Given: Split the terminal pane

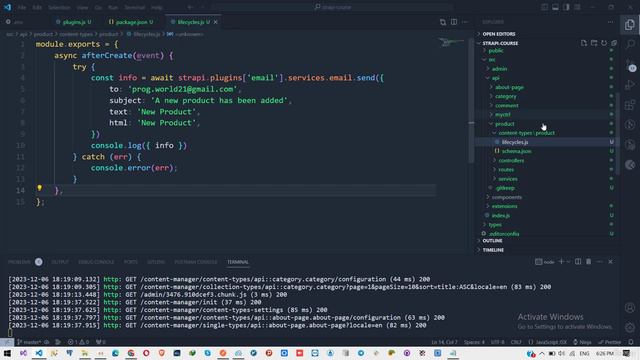Looking at the screenshot, I should (x=578, y=262).
